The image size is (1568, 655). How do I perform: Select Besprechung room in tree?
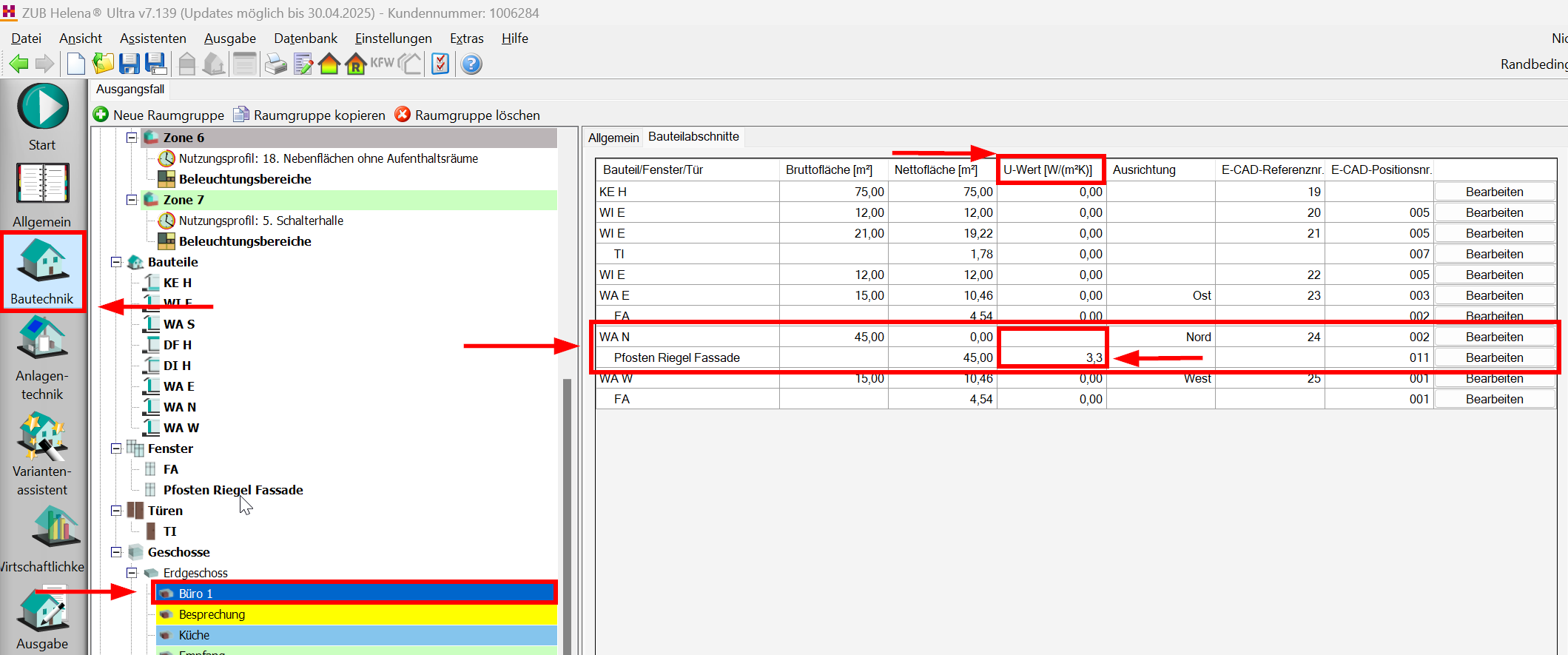(x=212, y=614)
